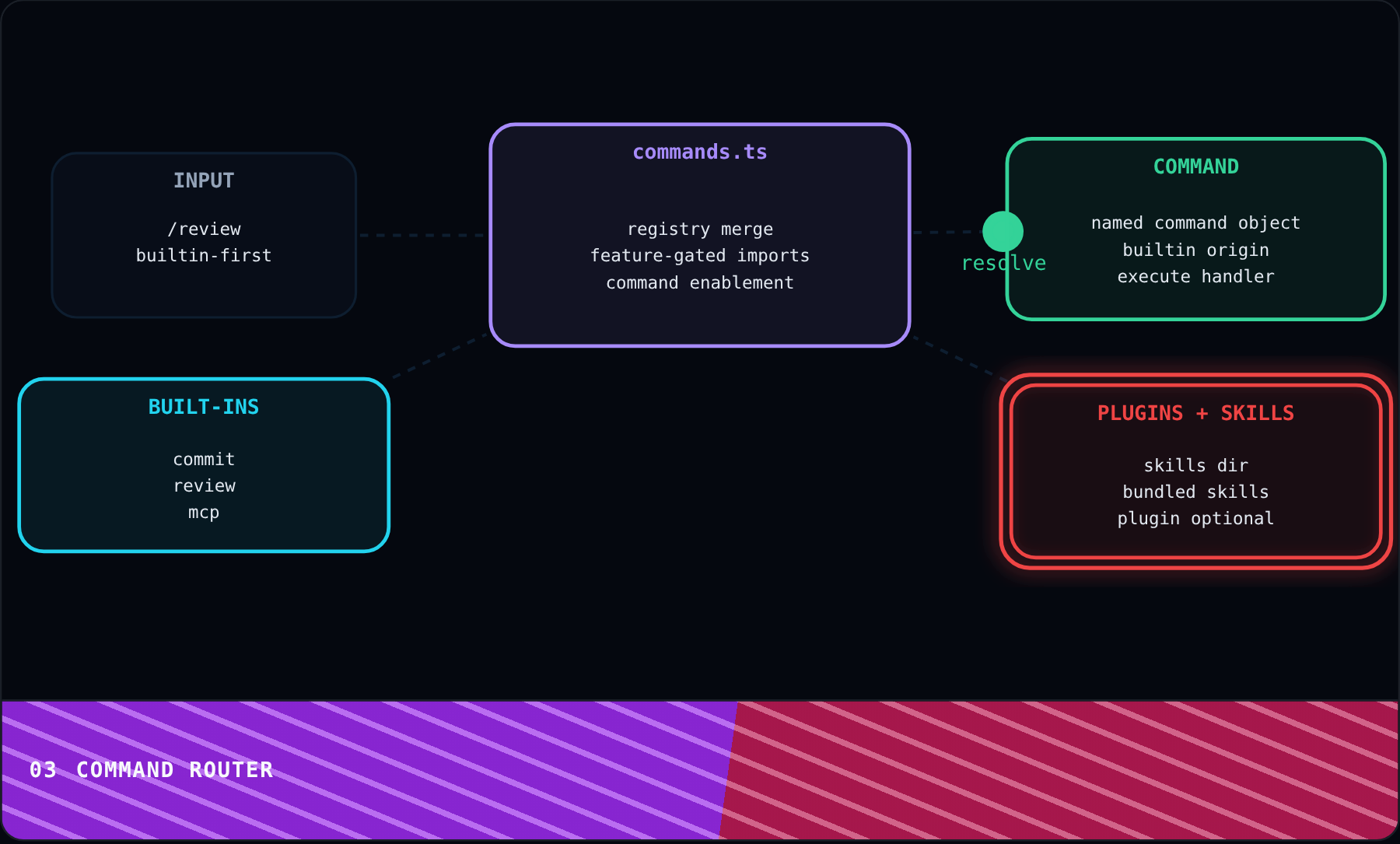This screenshot has height=844, width=1400.
Task: Select named command object text
Action: (1195, 223)
